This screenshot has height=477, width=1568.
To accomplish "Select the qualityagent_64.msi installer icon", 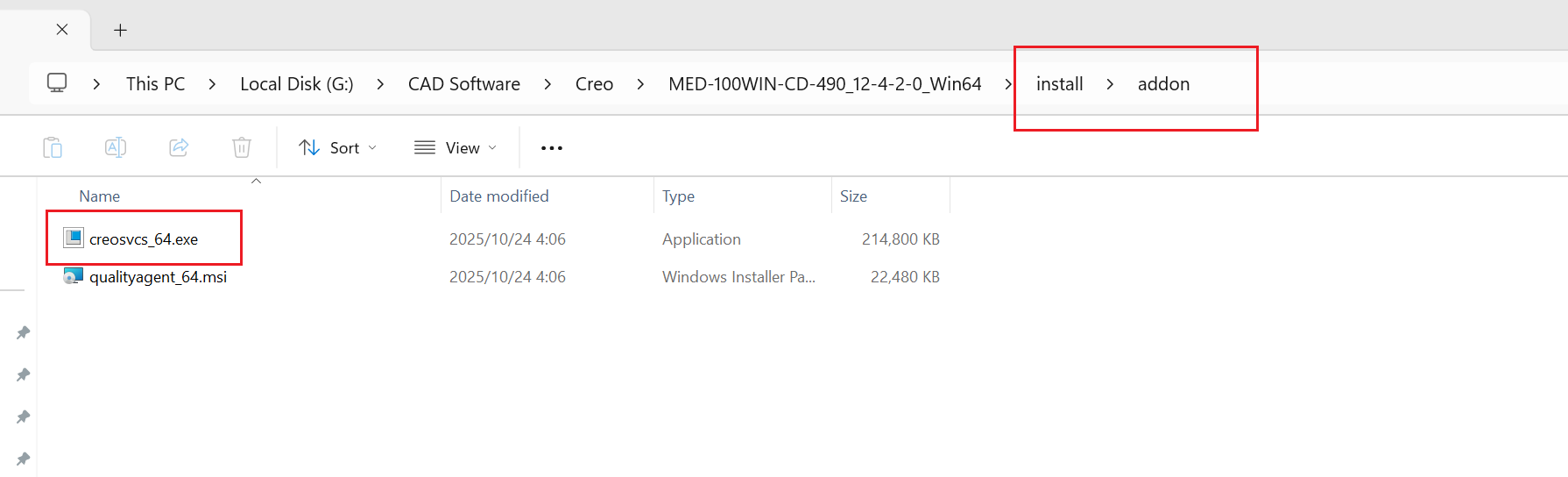I will coord(74,276).
